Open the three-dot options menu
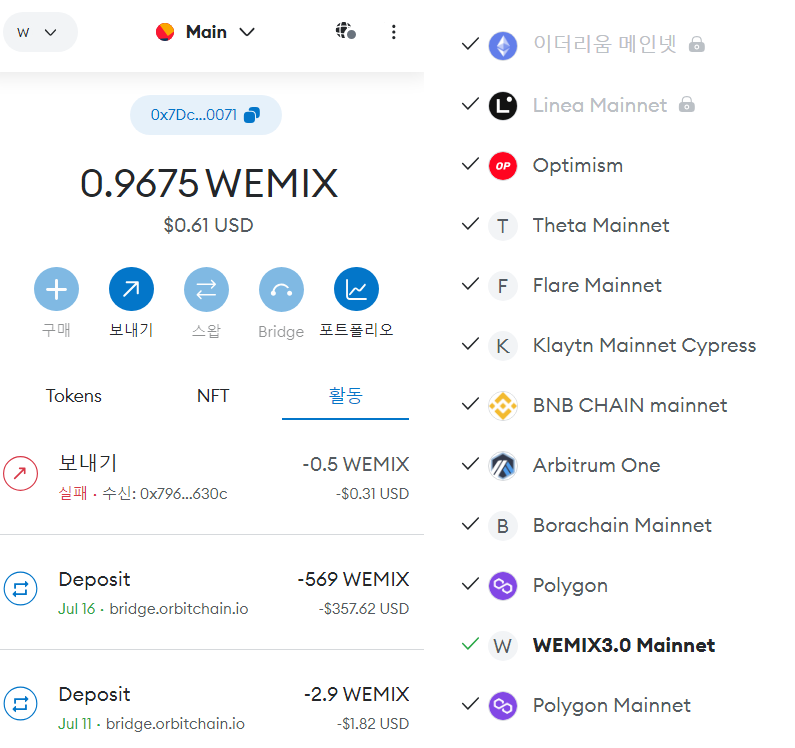This screenshot has height=748, width=795. (x=393, y=32)
